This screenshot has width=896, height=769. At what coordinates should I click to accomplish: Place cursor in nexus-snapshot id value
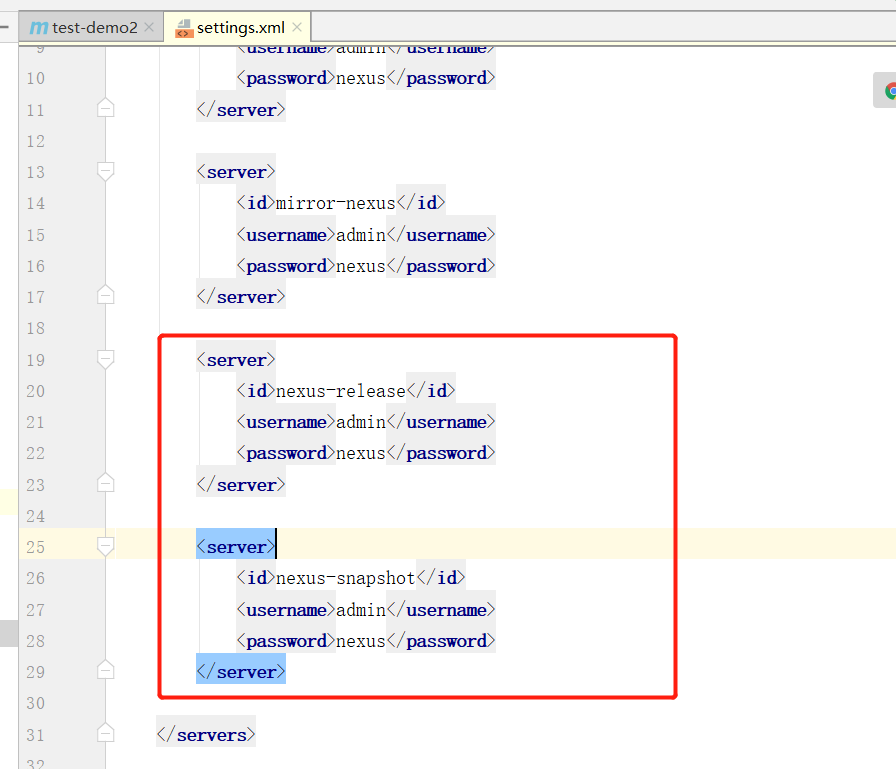point(346,578)
